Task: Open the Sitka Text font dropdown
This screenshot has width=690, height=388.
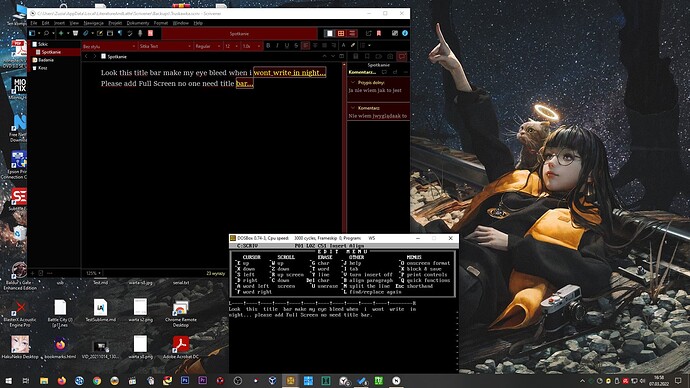Action: point(165,46)
